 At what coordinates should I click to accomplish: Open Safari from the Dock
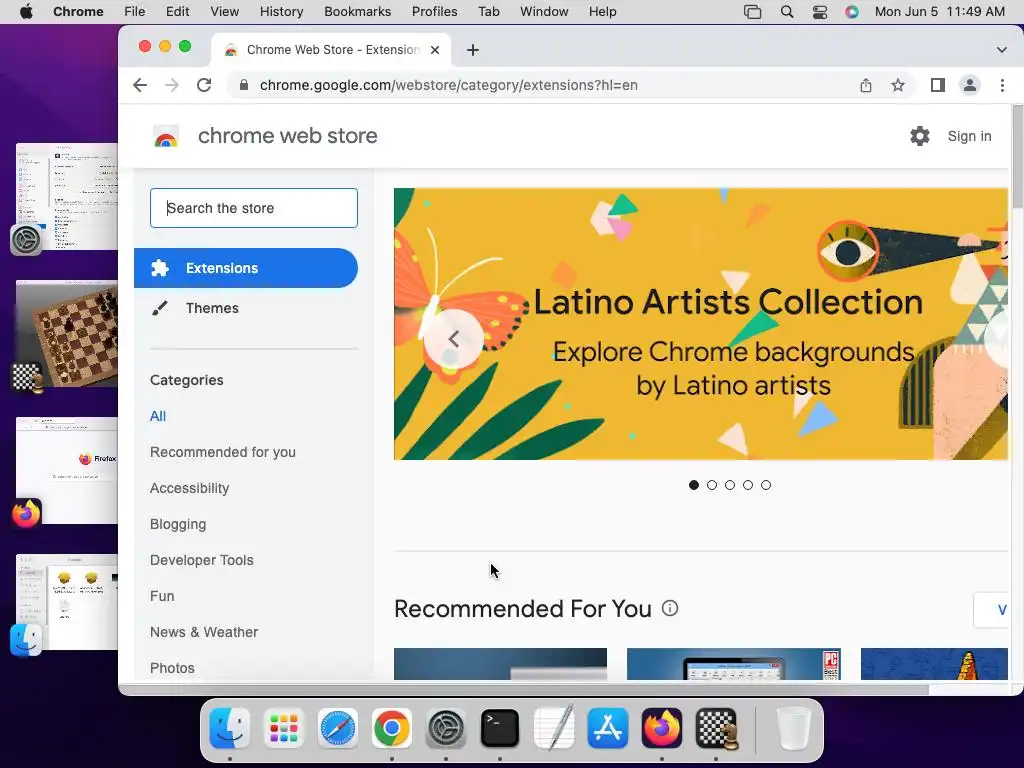(x=338, y=728)
